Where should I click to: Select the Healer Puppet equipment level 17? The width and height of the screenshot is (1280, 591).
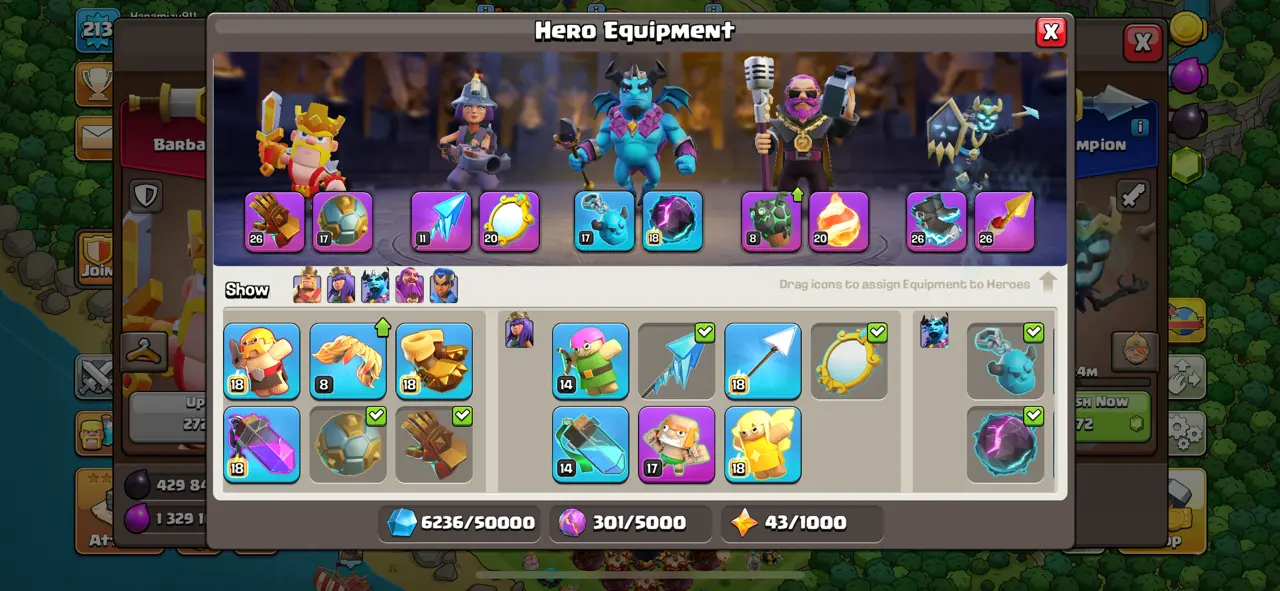point(677,444)
